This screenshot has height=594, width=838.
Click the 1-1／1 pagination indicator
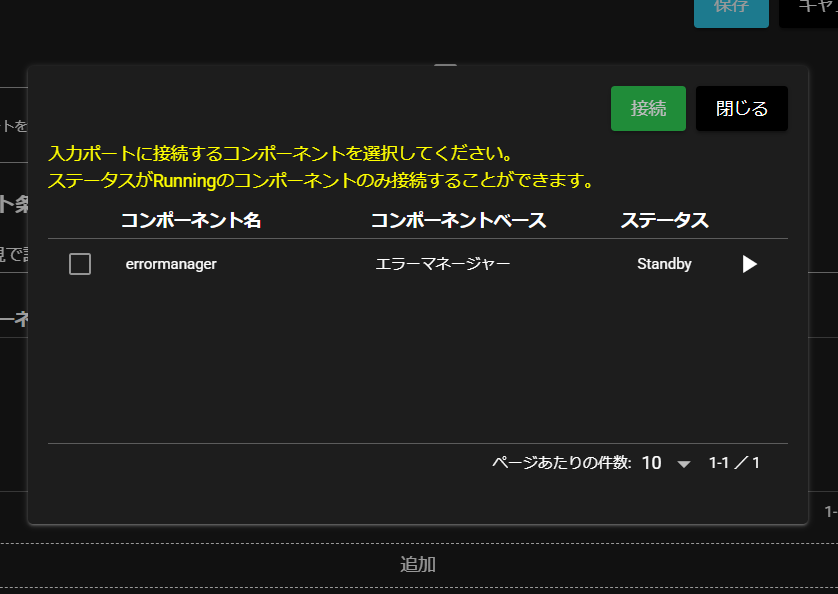tap(734, 463)
